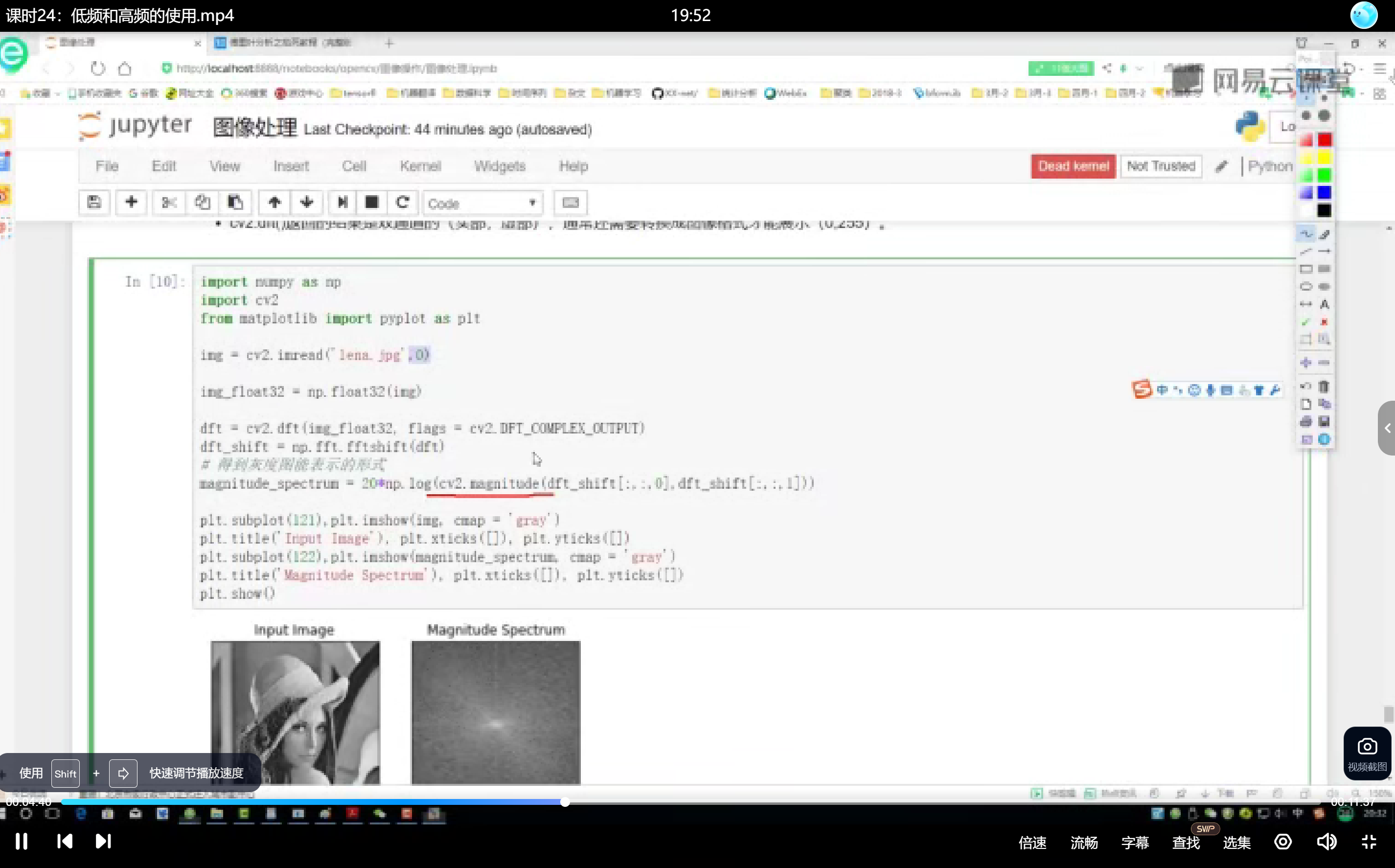The image size is (1395, 868).
Task: Click the localhost address bar URL
Action: click(x=337, y=69)
